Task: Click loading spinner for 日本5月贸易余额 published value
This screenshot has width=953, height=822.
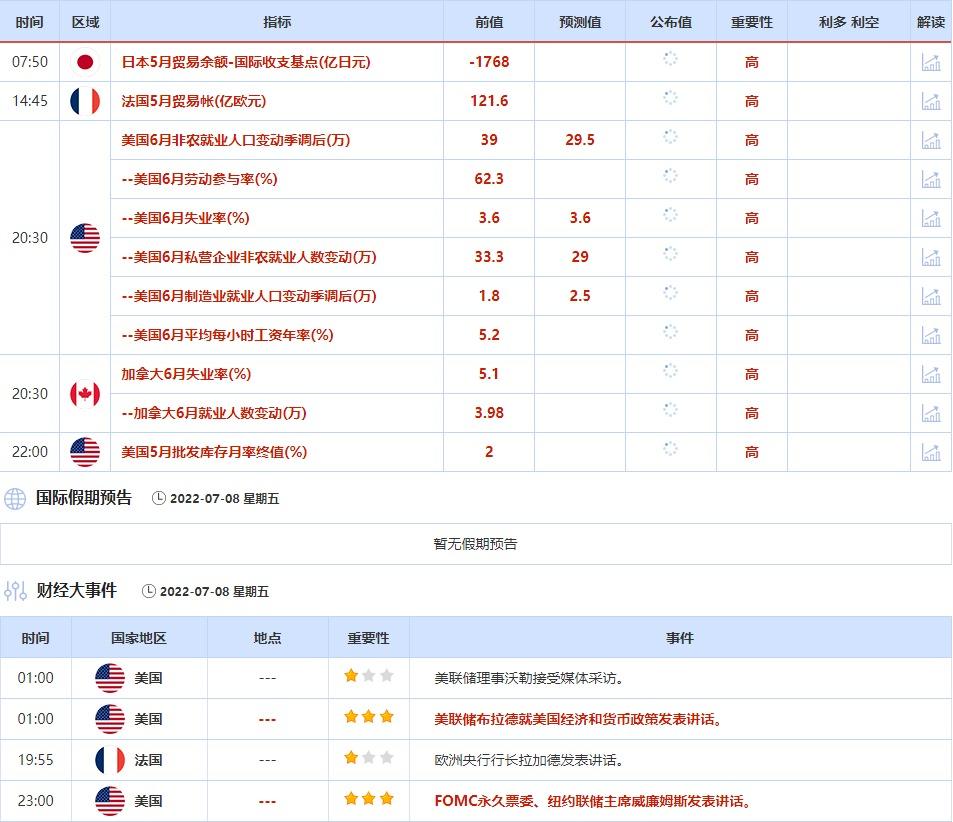Action: pyautogui.click(x=670, y=59)
